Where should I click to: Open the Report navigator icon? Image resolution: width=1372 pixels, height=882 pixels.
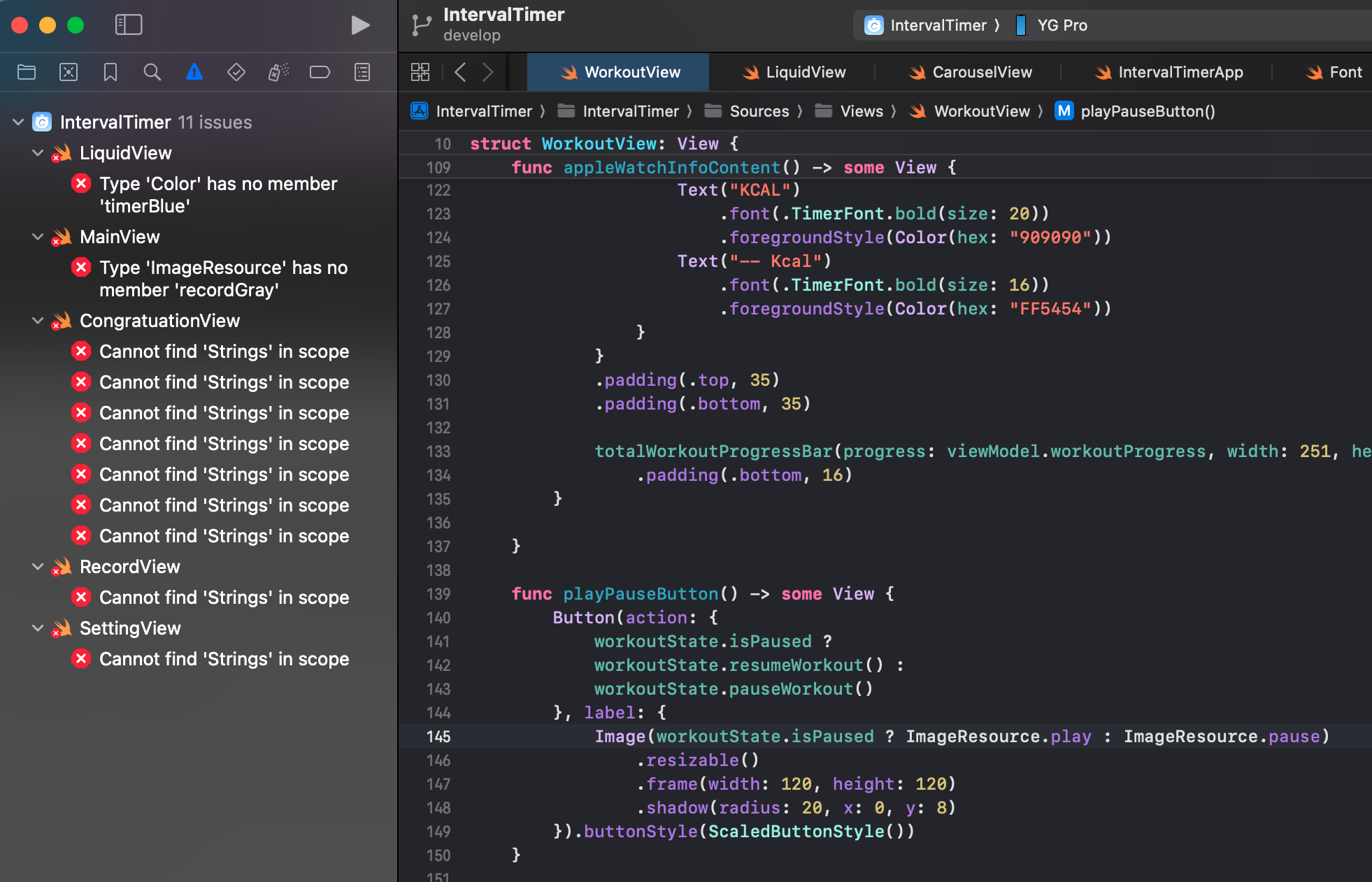pyautogui.click(x=362, y=72)
